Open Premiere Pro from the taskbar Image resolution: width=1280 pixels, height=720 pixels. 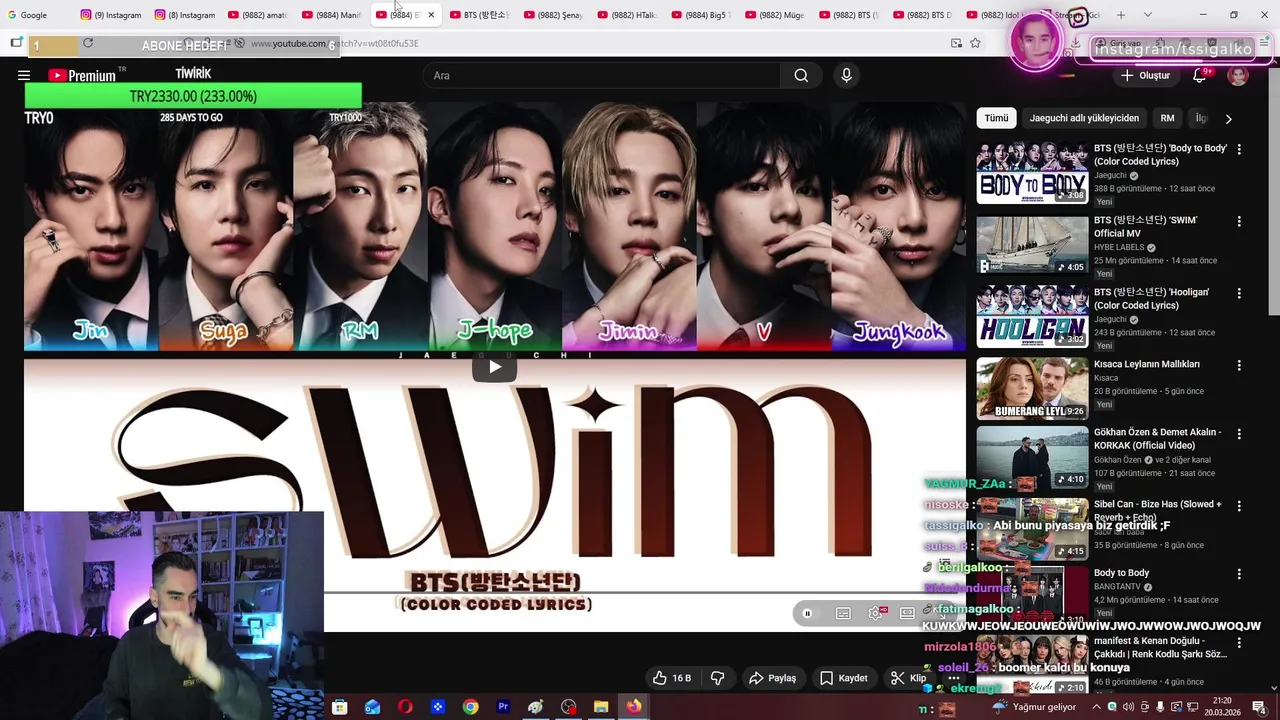503,707
